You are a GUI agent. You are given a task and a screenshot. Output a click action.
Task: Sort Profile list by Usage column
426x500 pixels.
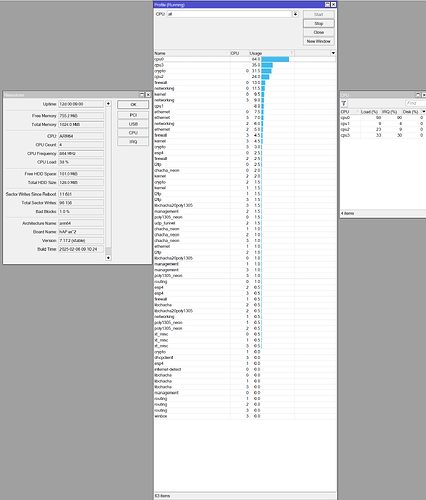(x=271, y=53)
